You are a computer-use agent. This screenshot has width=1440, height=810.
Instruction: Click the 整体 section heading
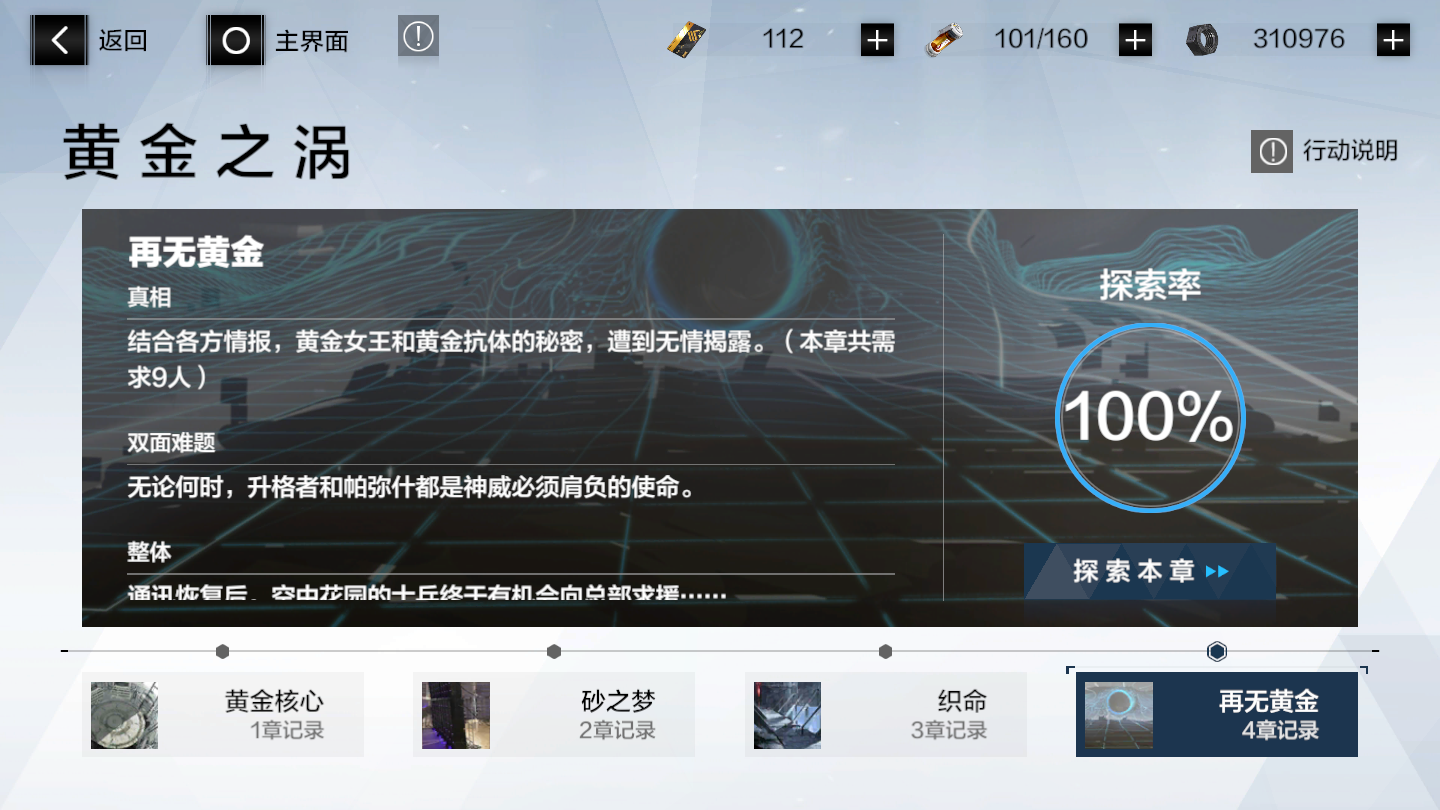pyautogui.click(x=149, y=551)
